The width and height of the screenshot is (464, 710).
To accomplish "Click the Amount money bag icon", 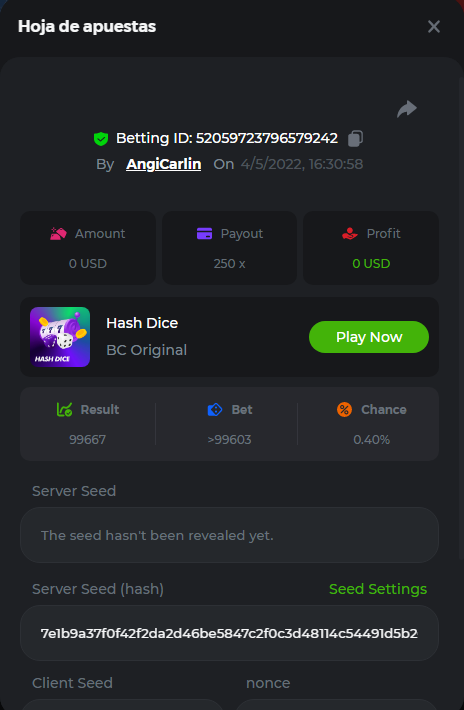I will [58, 234].
